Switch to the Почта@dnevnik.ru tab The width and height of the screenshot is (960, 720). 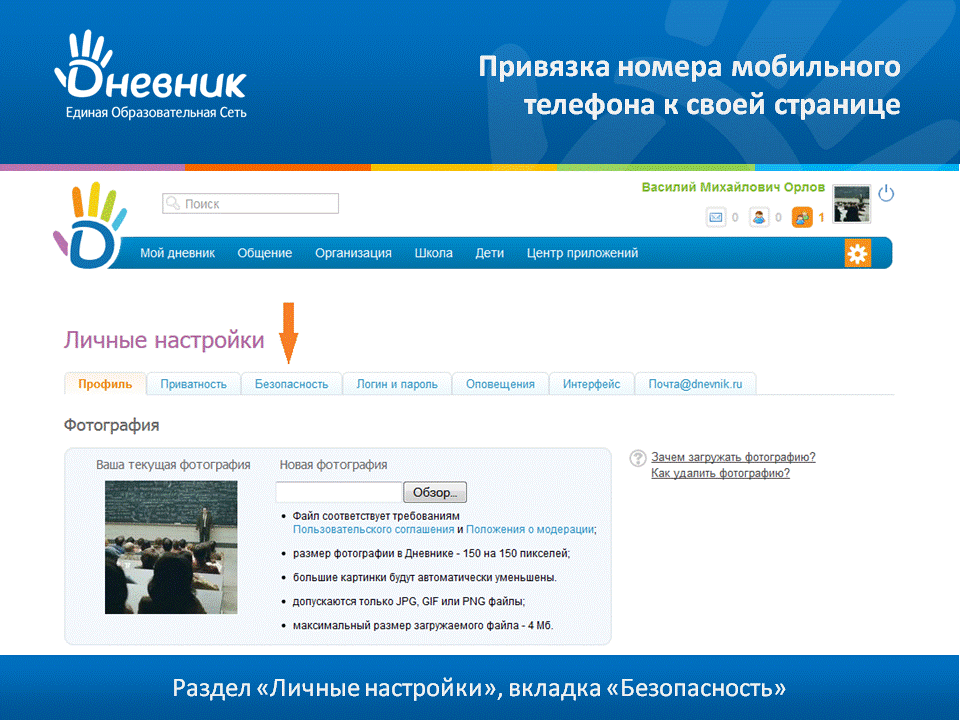click(x=696, y=384)
